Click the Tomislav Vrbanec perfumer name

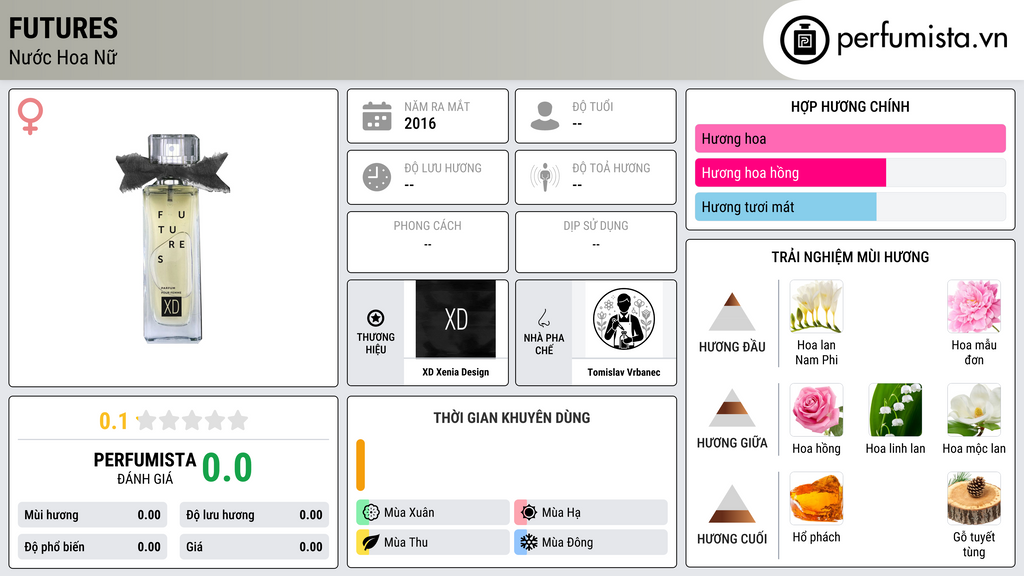(624, 372)
